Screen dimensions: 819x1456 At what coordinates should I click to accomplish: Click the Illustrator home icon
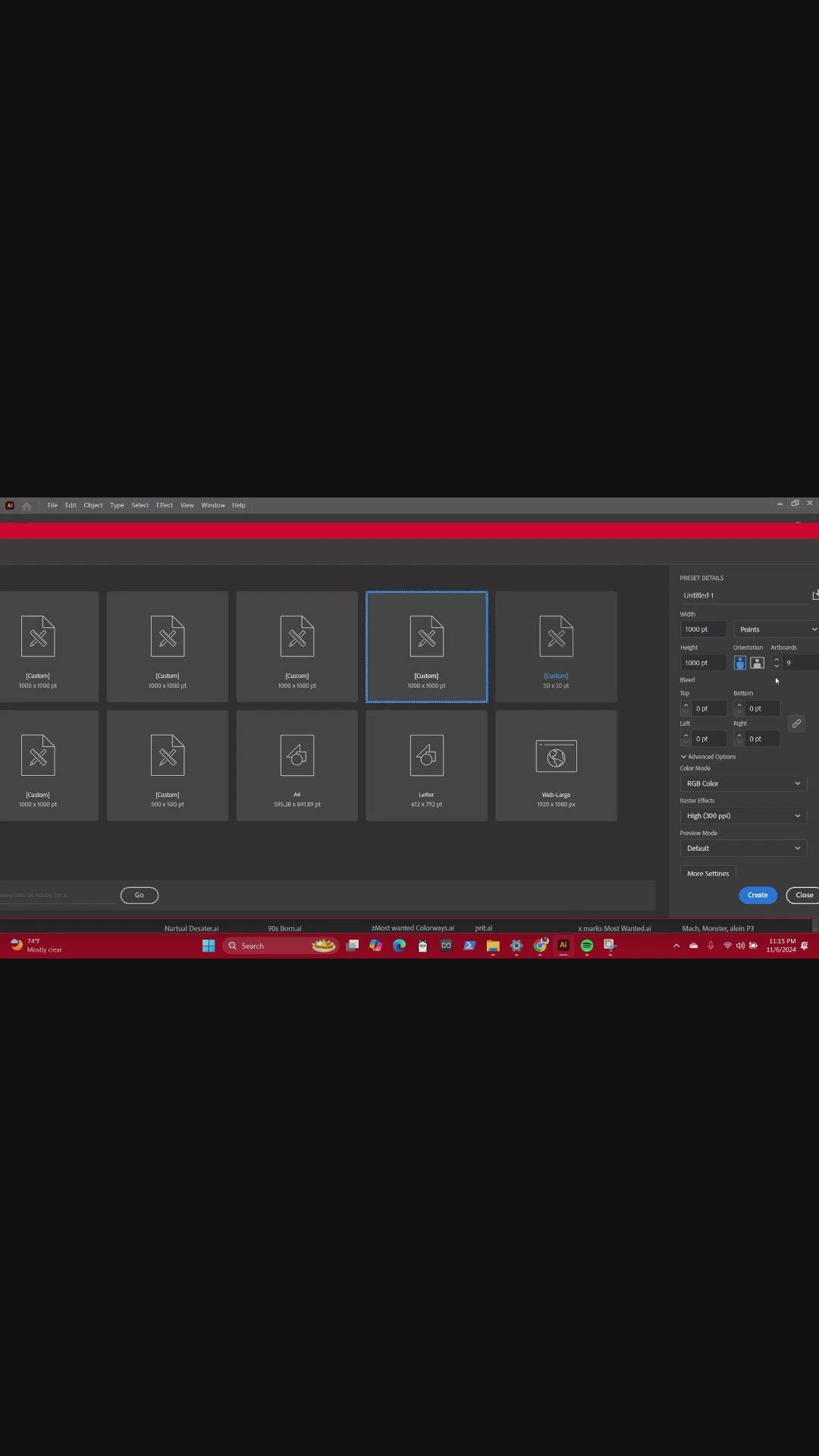point(27,506)
